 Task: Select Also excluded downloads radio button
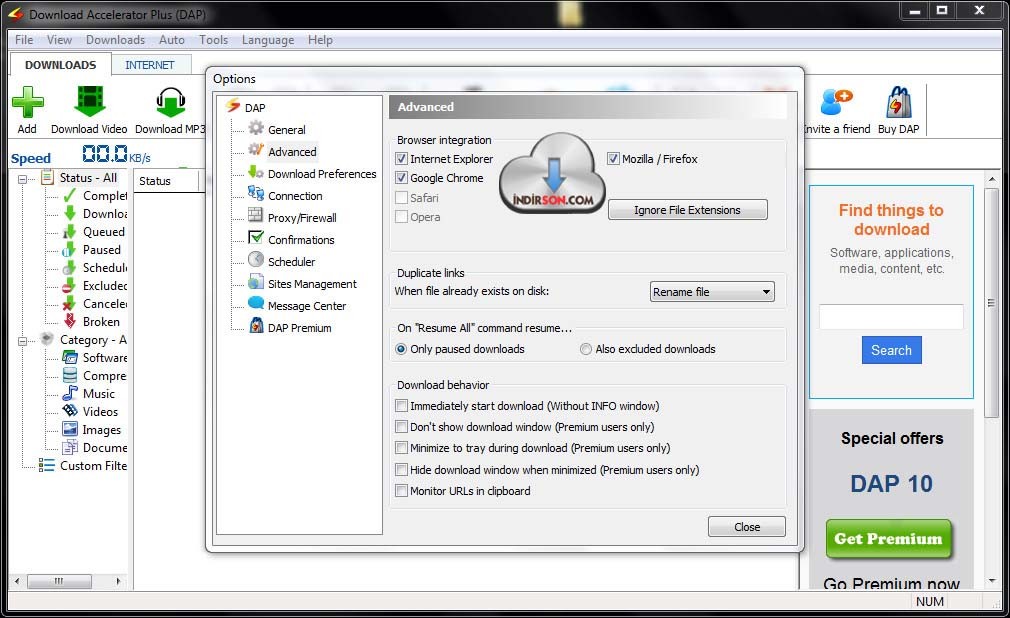coord(586,349)
